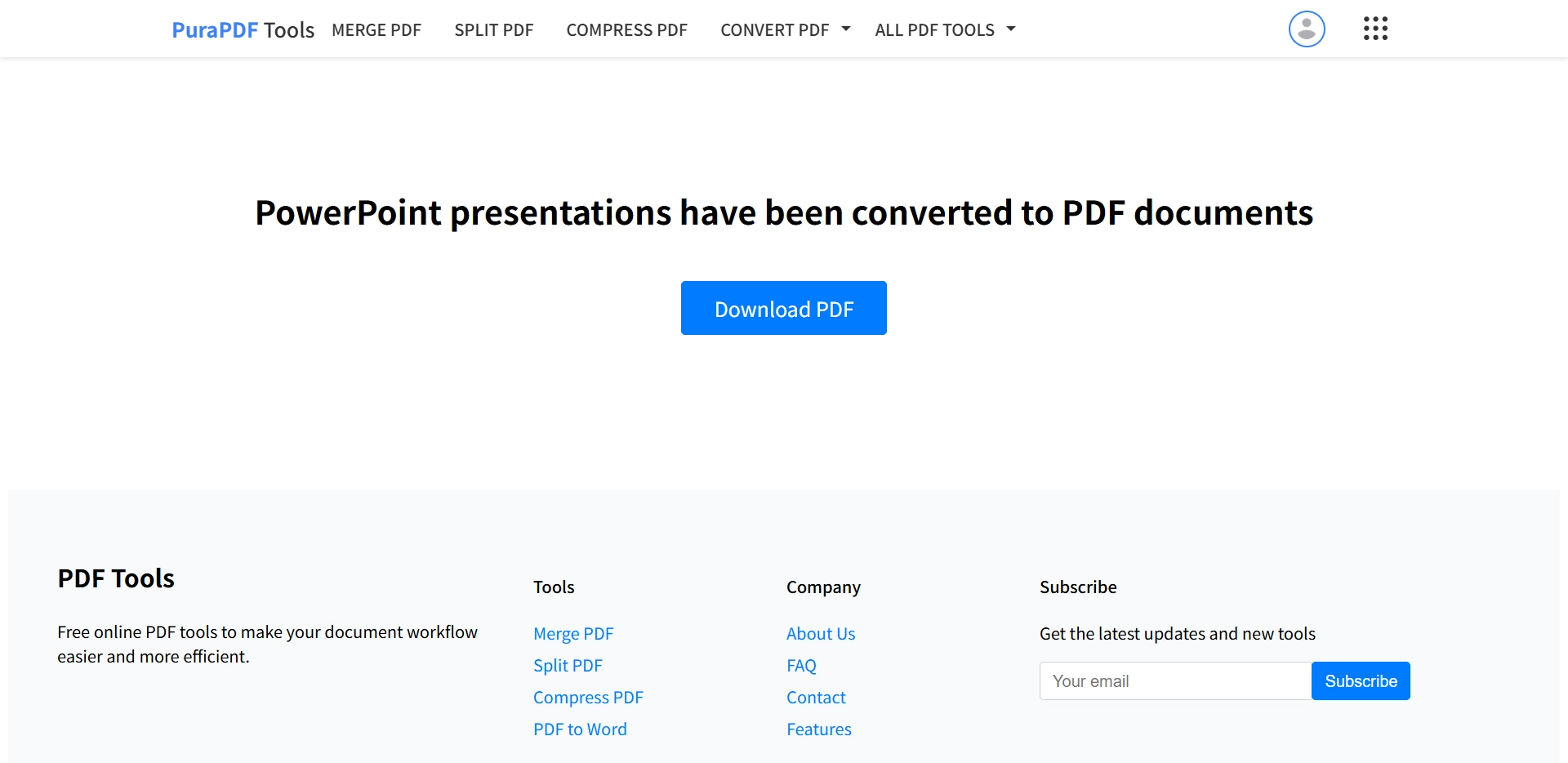Click the apps grid icon in the header
The height and width of the screenshot is (763, 1568).
(x=1375, y=29)
